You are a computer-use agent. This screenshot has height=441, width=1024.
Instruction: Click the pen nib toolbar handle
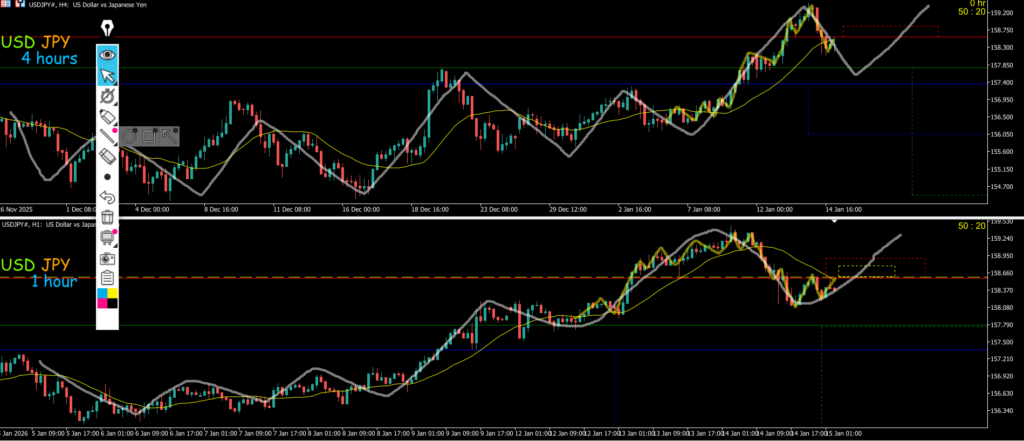coord(107,29)
